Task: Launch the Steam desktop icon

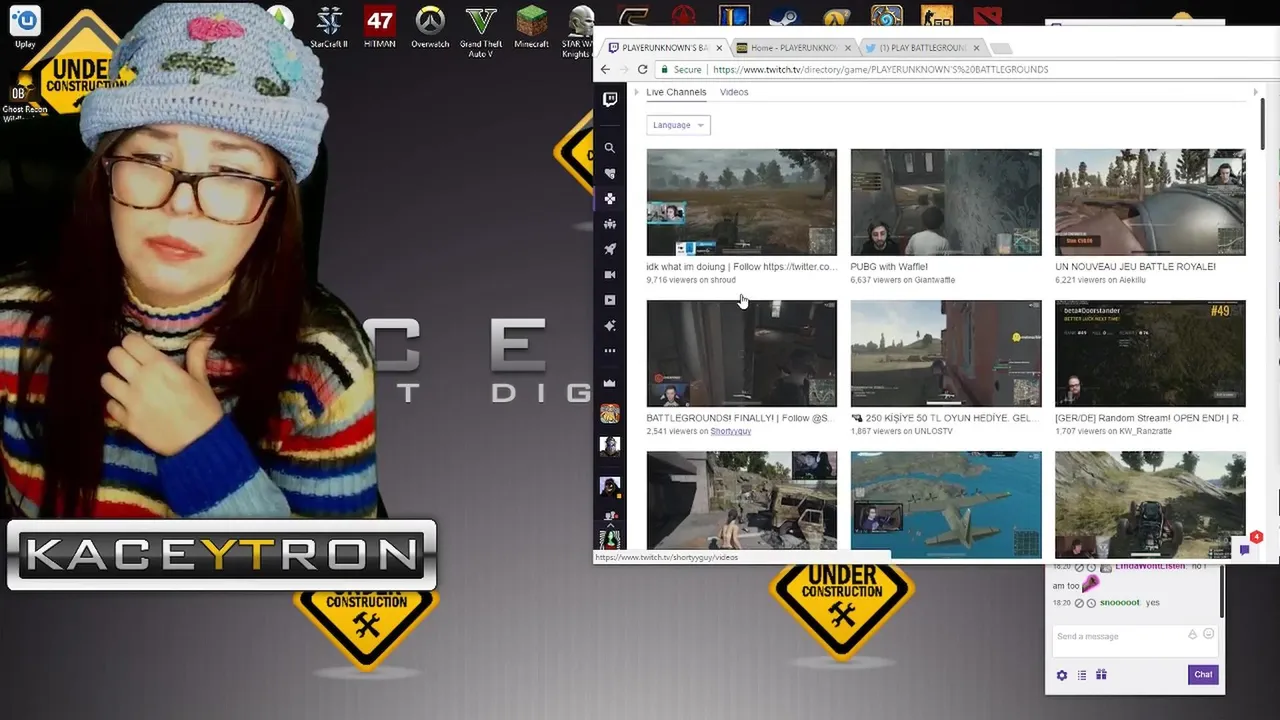Action: (784, 17)
